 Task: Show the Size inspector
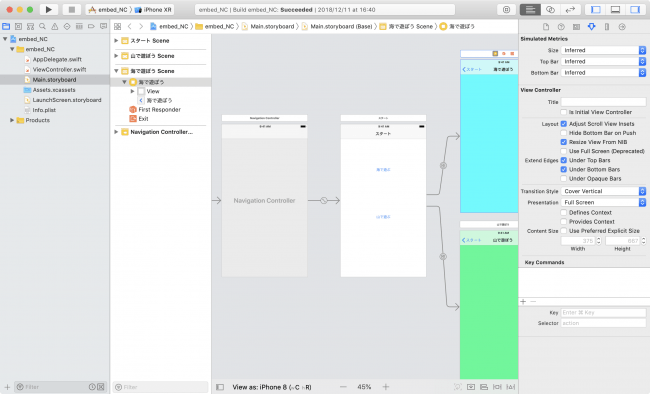point(607,27)
